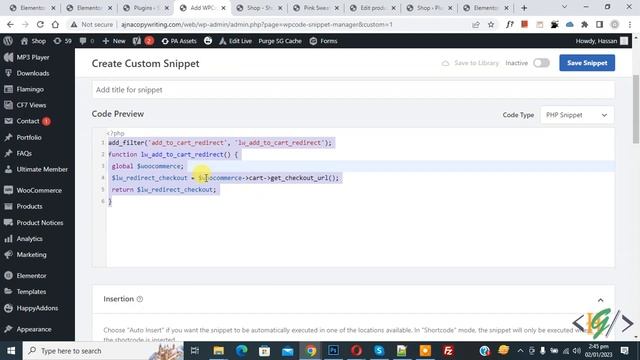Collapse the Insertion section chevron
The image size is (640, 360).
(600, 300)
